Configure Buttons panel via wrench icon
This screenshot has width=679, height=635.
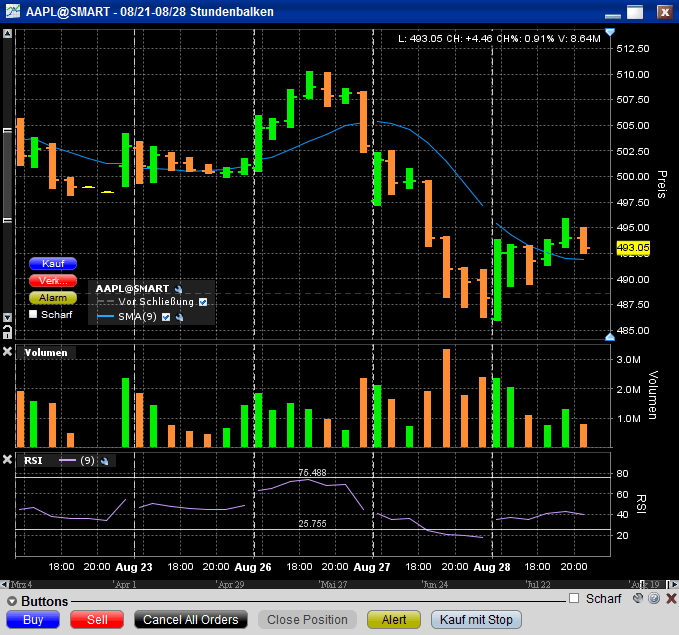click(638, 599)
